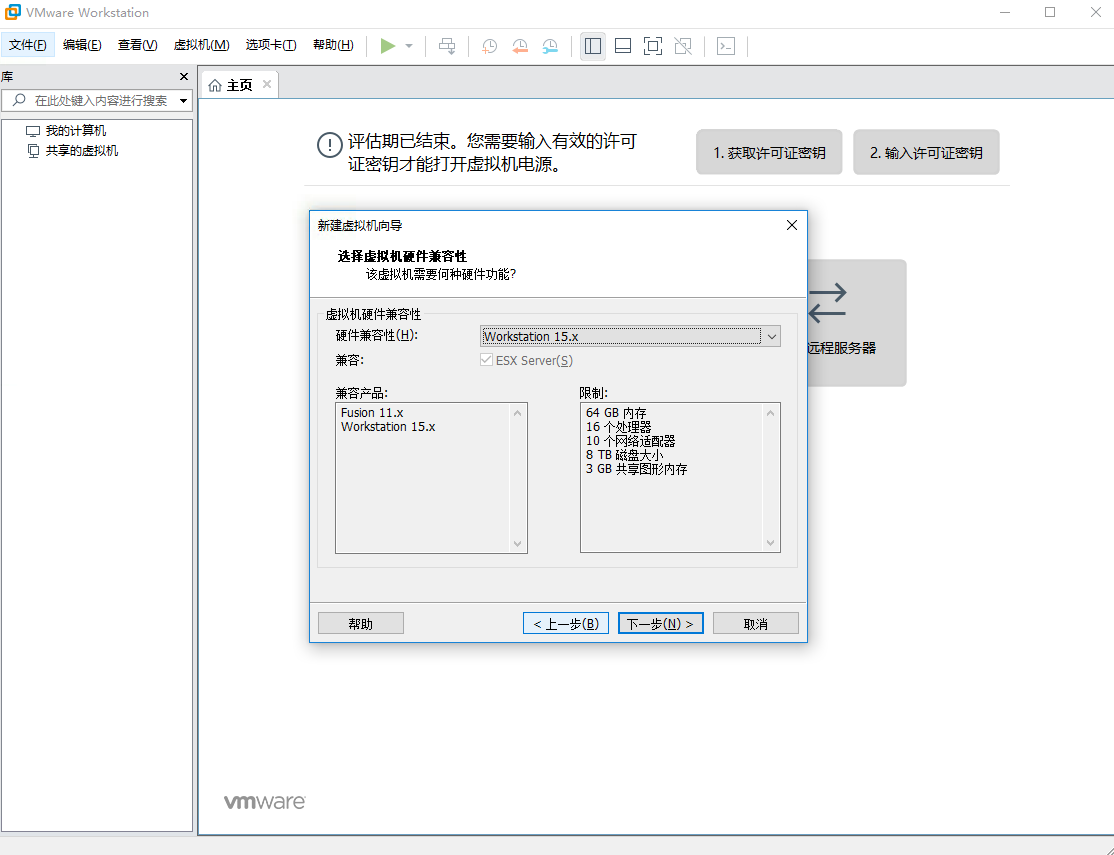Revert to snapshot using the orange arrow icon
The image size is (1114, 855).
[520, 45]
